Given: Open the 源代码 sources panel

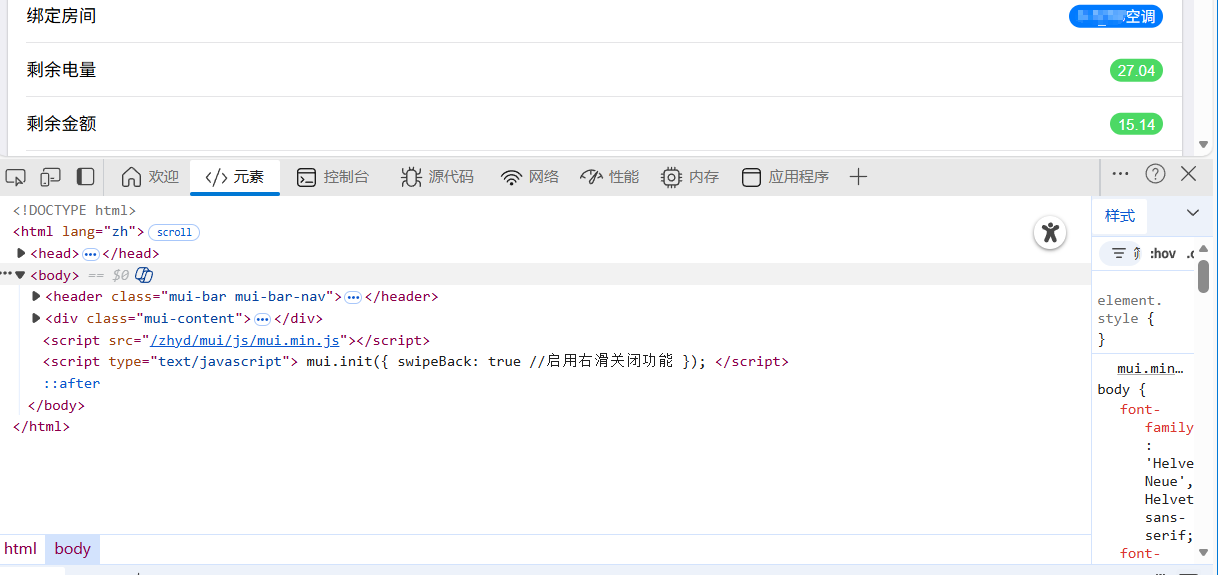Looking at the screenshot, I should pyautogui.click(x=437, y=177).
